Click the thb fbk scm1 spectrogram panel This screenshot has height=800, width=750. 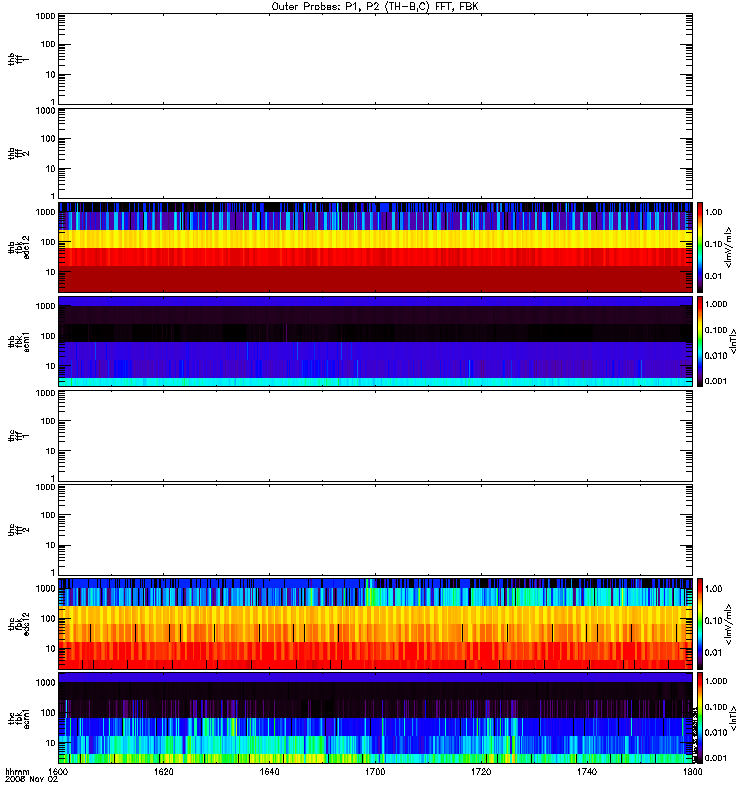(x=375, y=341)
